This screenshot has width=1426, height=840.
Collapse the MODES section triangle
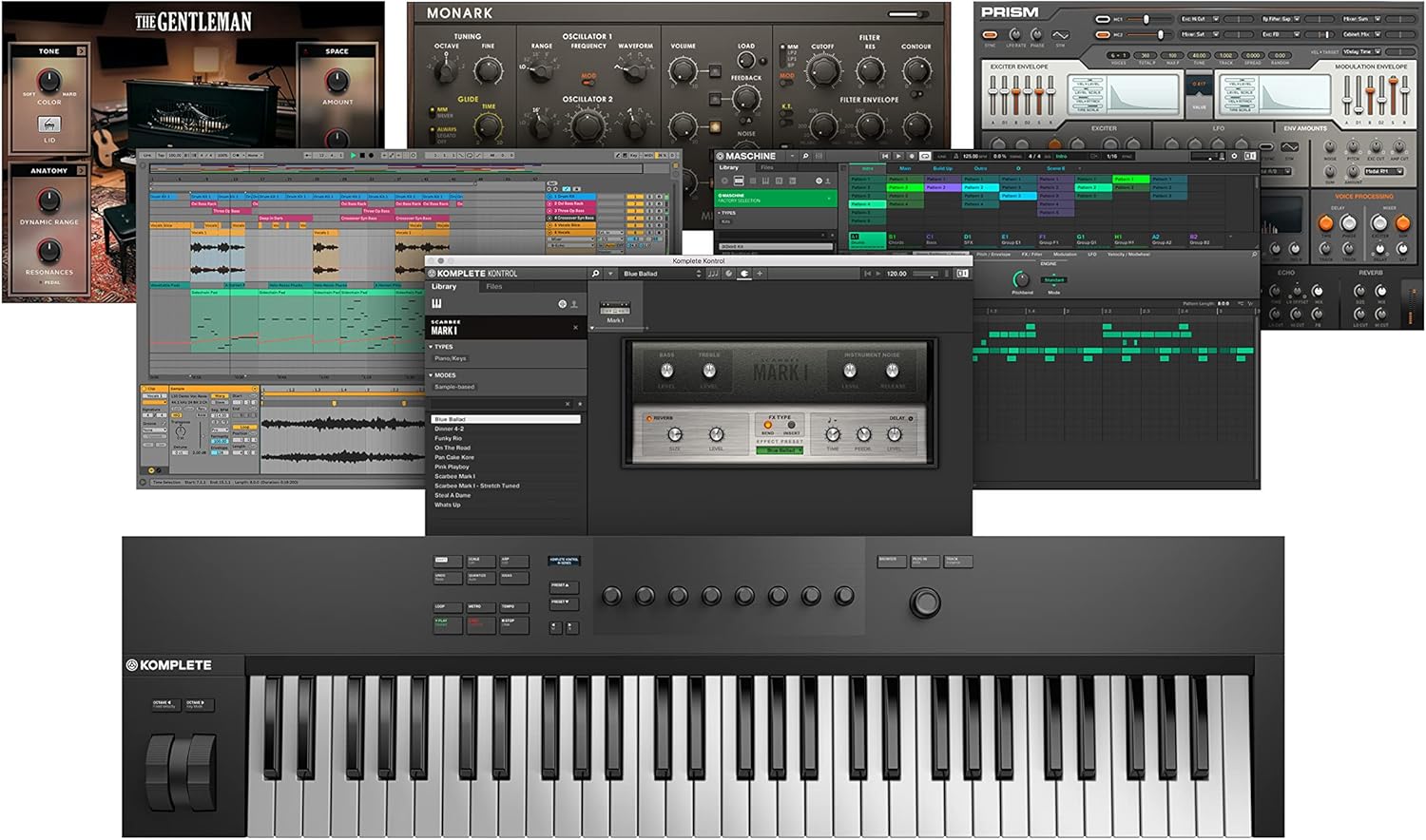pos(431,375)
